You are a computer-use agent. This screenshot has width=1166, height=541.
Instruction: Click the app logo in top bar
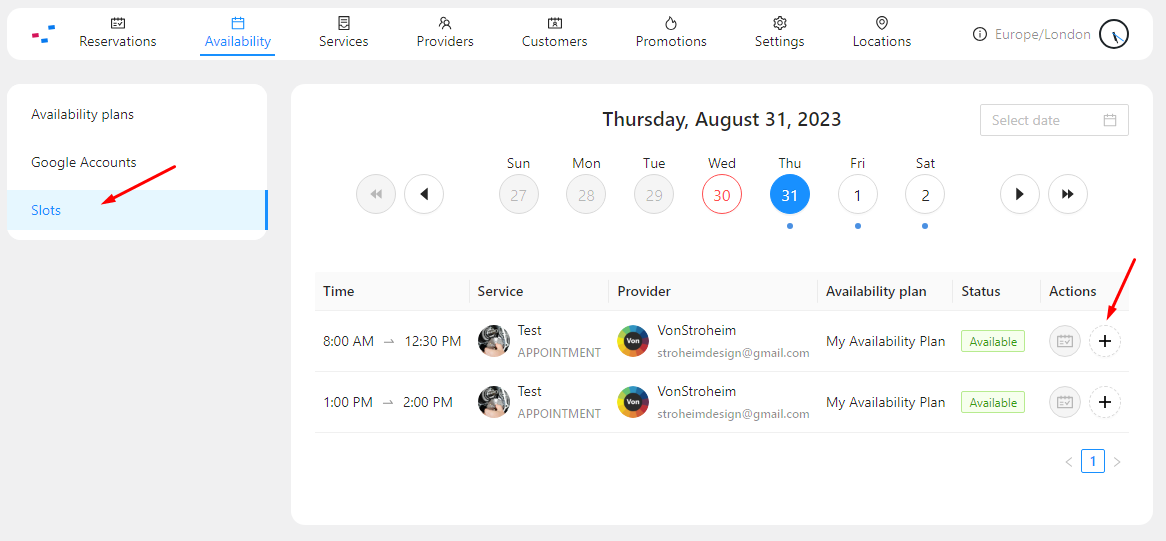[x=44, y=33]
